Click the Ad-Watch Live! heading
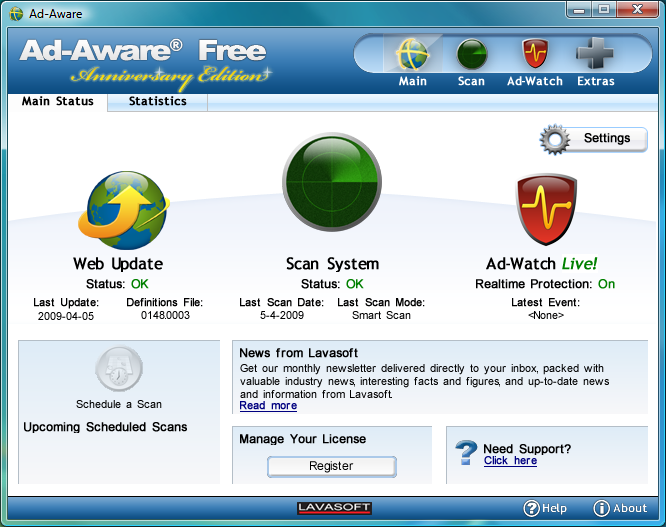The height and width of the screenshot is (527, 666). click(x=542, y=264)
